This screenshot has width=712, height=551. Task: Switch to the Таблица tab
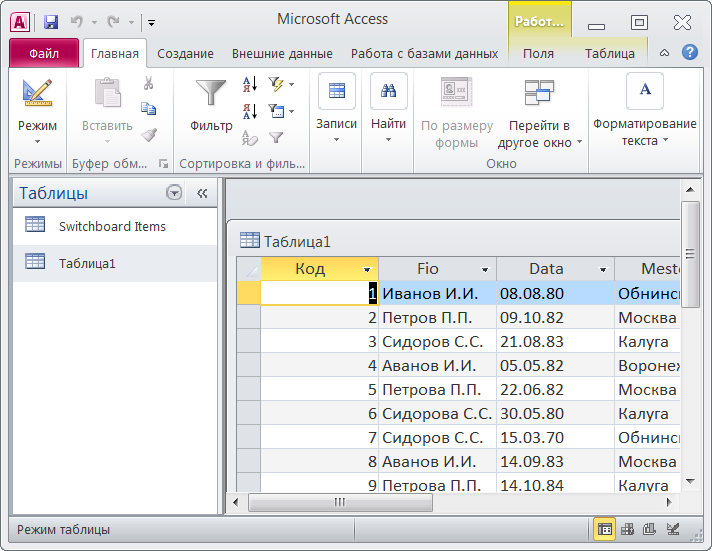coord(609,54)
